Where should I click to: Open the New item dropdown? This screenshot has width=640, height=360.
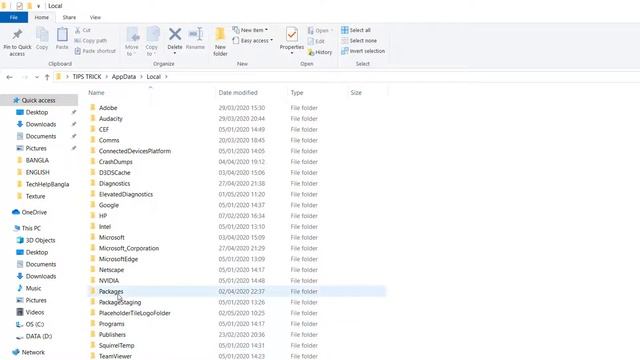250,30
